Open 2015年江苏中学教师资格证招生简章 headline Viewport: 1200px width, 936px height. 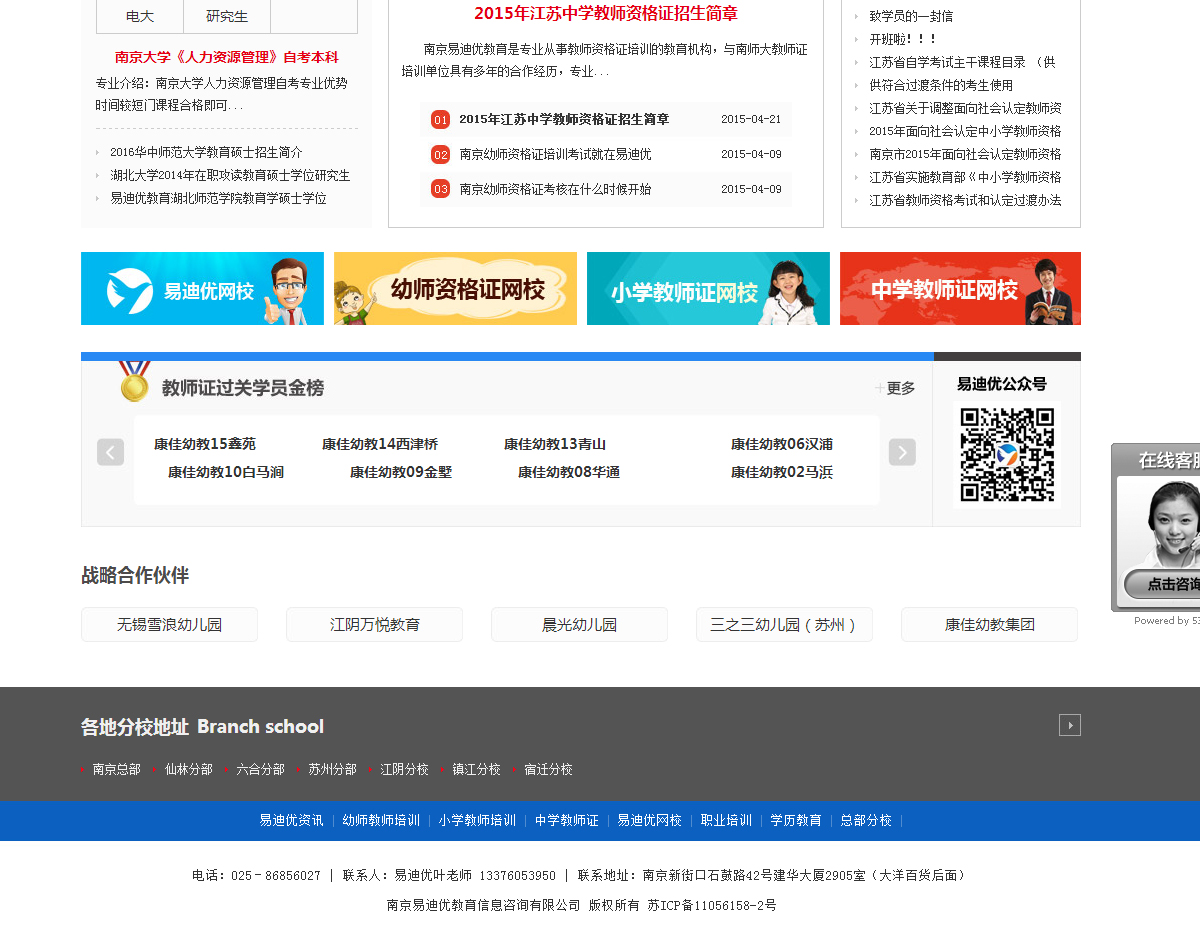point(606,14)
